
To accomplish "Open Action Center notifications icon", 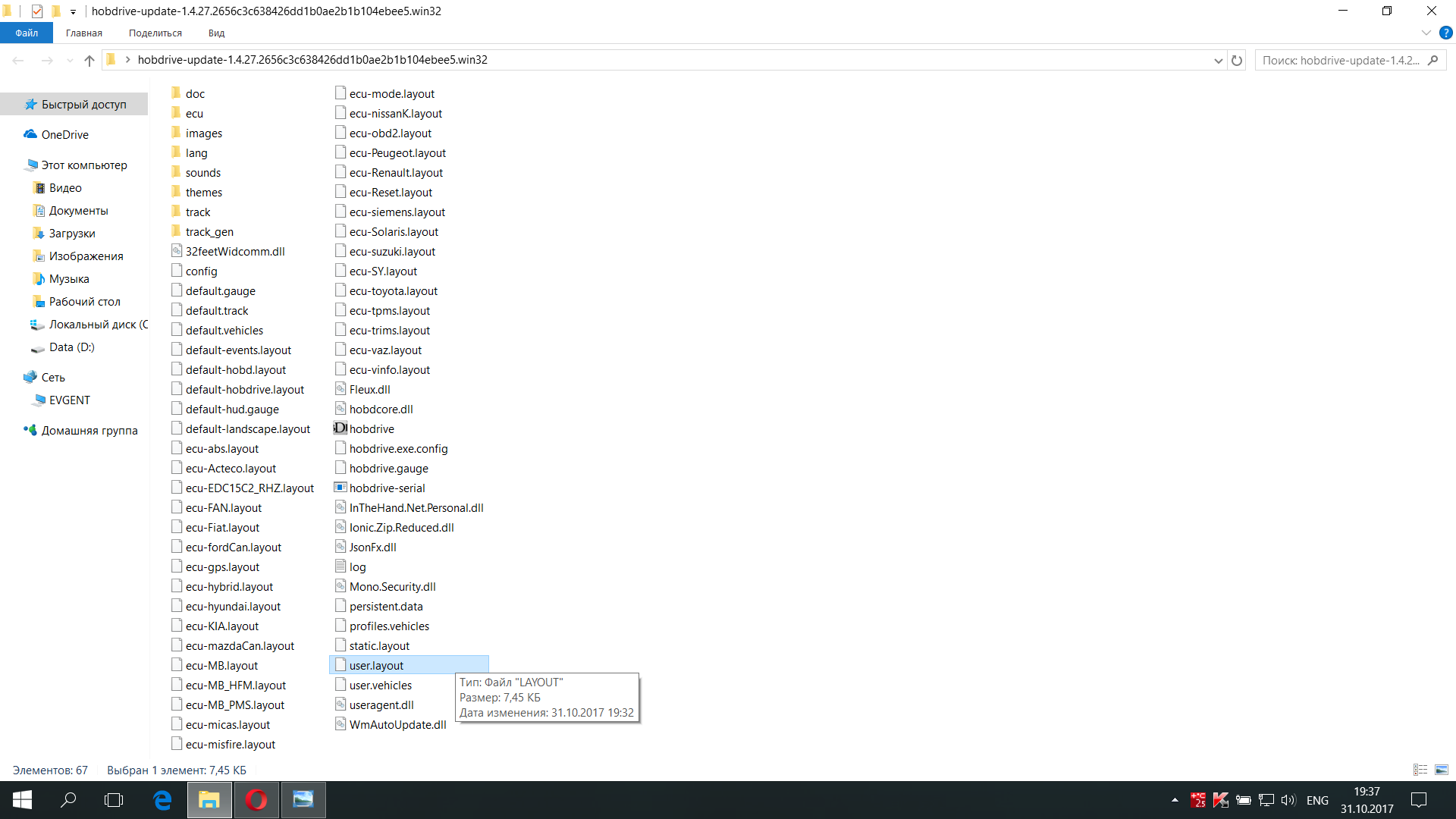I will 1419,800.
